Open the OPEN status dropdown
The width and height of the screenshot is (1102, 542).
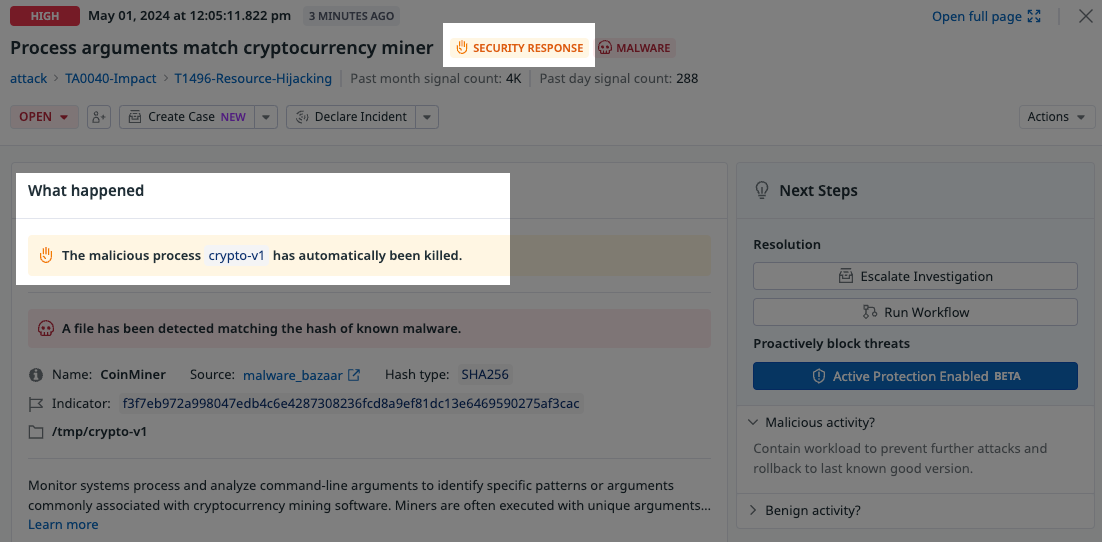point(44,117)
